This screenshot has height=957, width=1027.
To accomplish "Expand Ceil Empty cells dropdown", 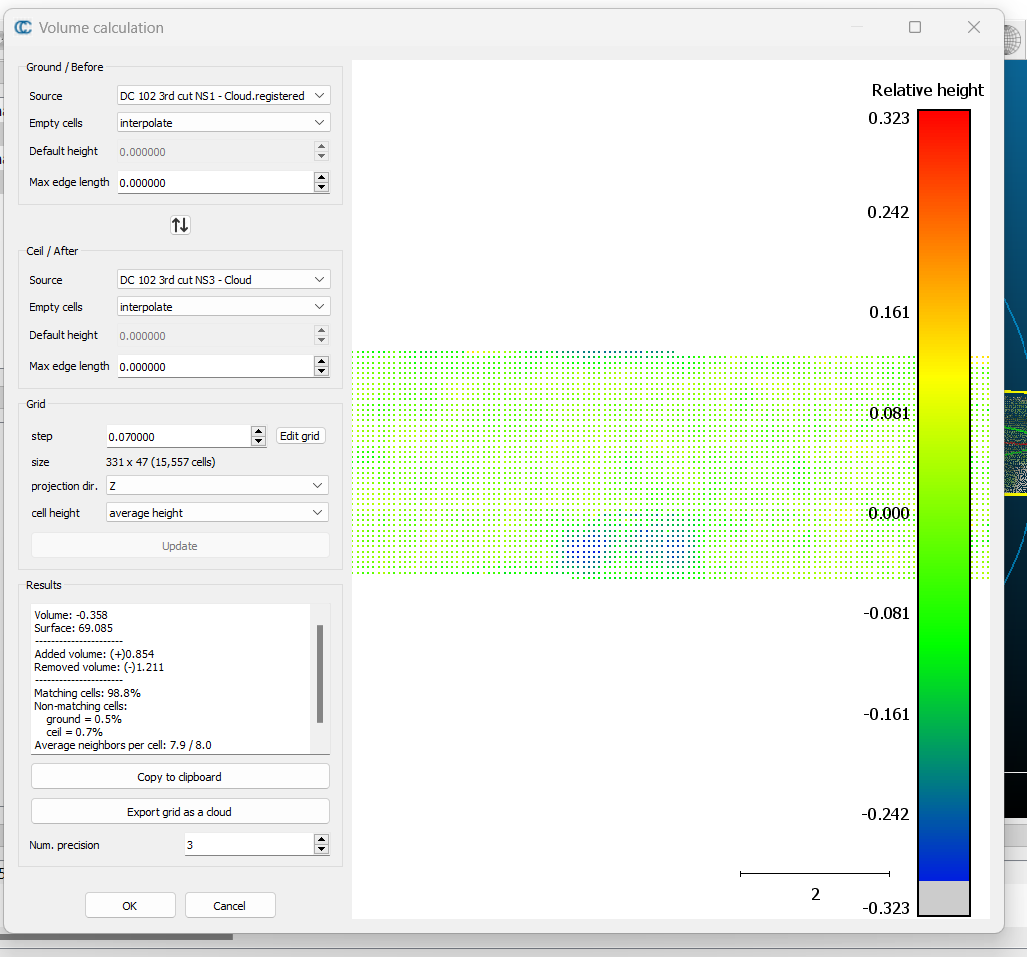I will (223, 307).
